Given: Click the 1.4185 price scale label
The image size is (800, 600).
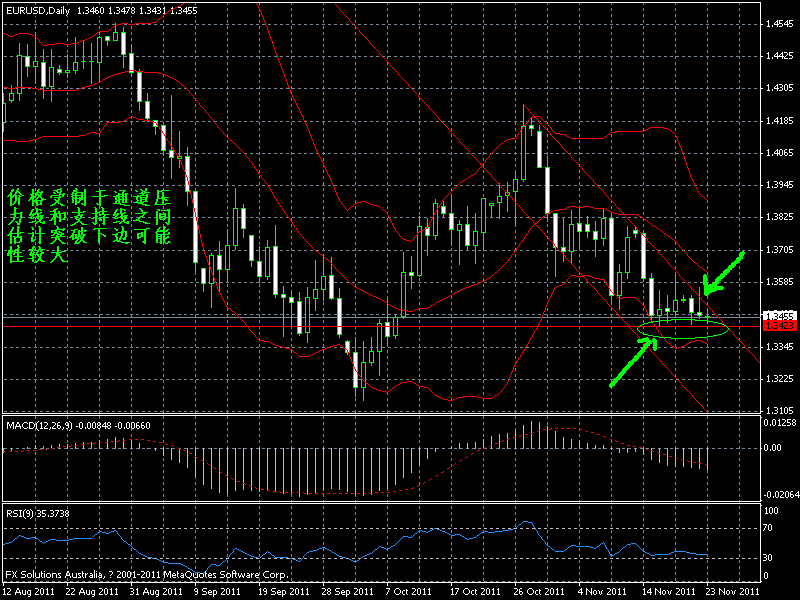Looking at the screenshot, I should click(x=780, y=121).
